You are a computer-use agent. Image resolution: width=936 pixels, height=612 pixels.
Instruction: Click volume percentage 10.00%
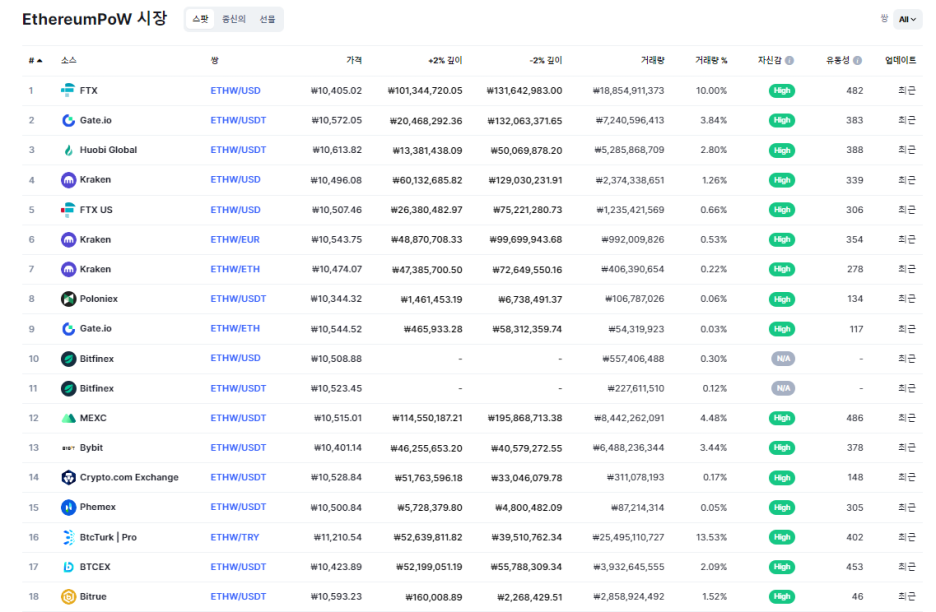[712, 91]
